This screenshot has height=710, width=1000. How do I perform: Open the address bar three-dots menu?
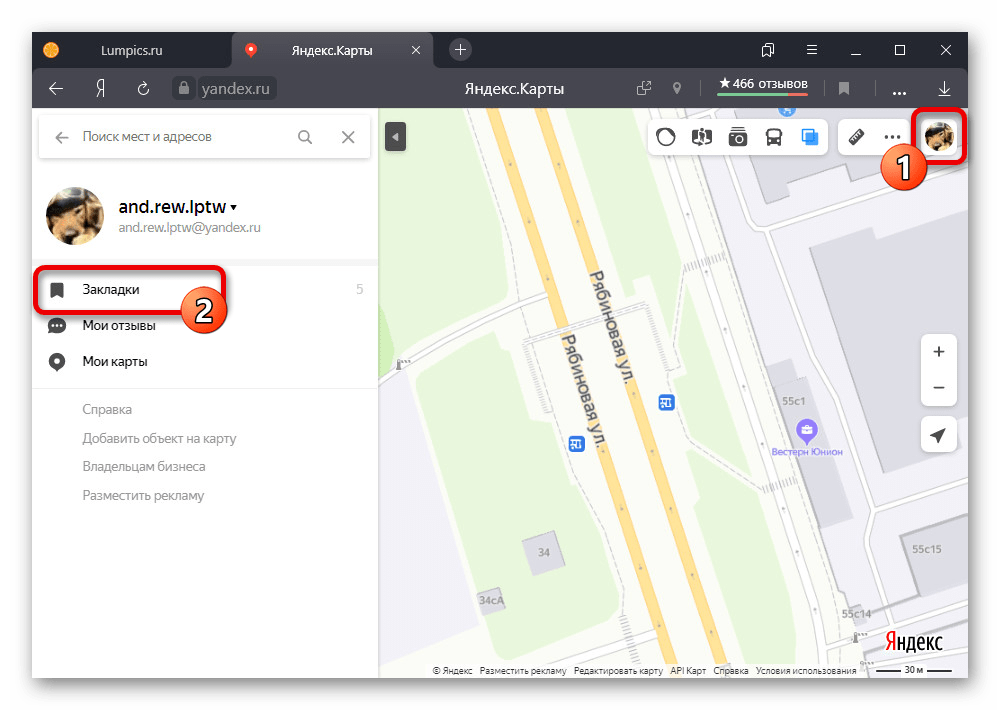(899, 92)
